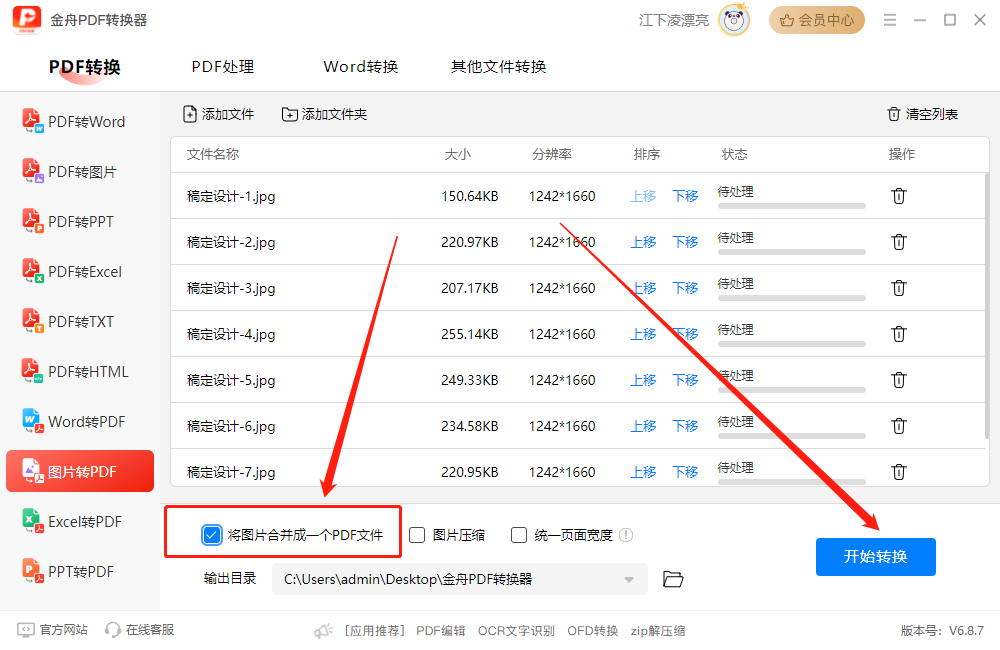
Task: Delete 稿定设计-1.jpg using its trash icon
Action: [898, 196]
